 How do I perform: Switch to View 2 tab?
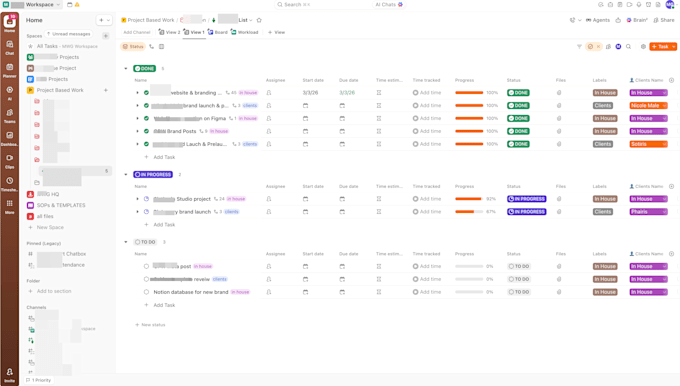169,32
